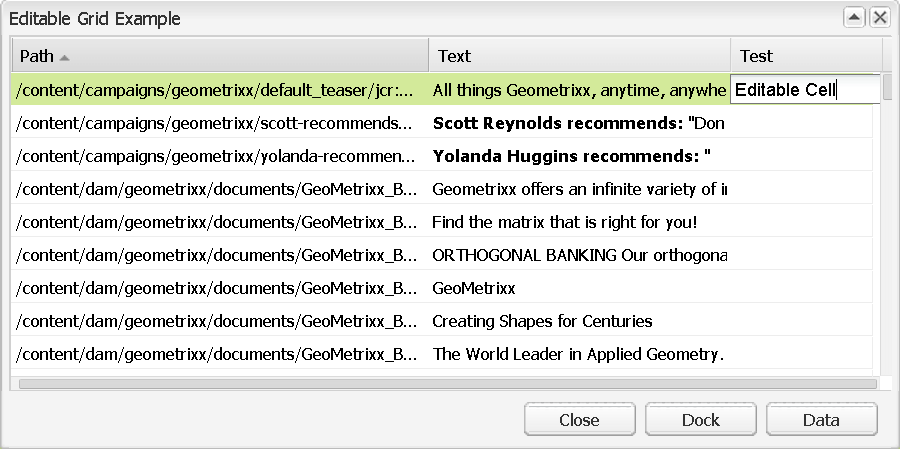The image size is (900, 449).
Task: Sort by the Path column header
Action: tap(220, 56)
